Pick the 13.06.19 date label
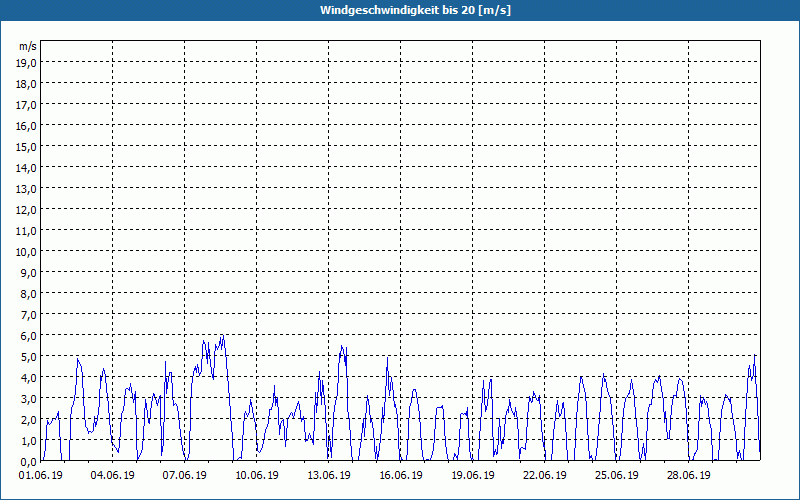This screenshot has width=800, height=500. coord(329,476)
